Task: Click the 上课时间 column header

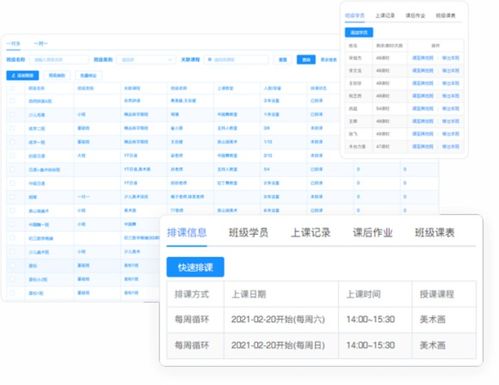Action: 363,294
